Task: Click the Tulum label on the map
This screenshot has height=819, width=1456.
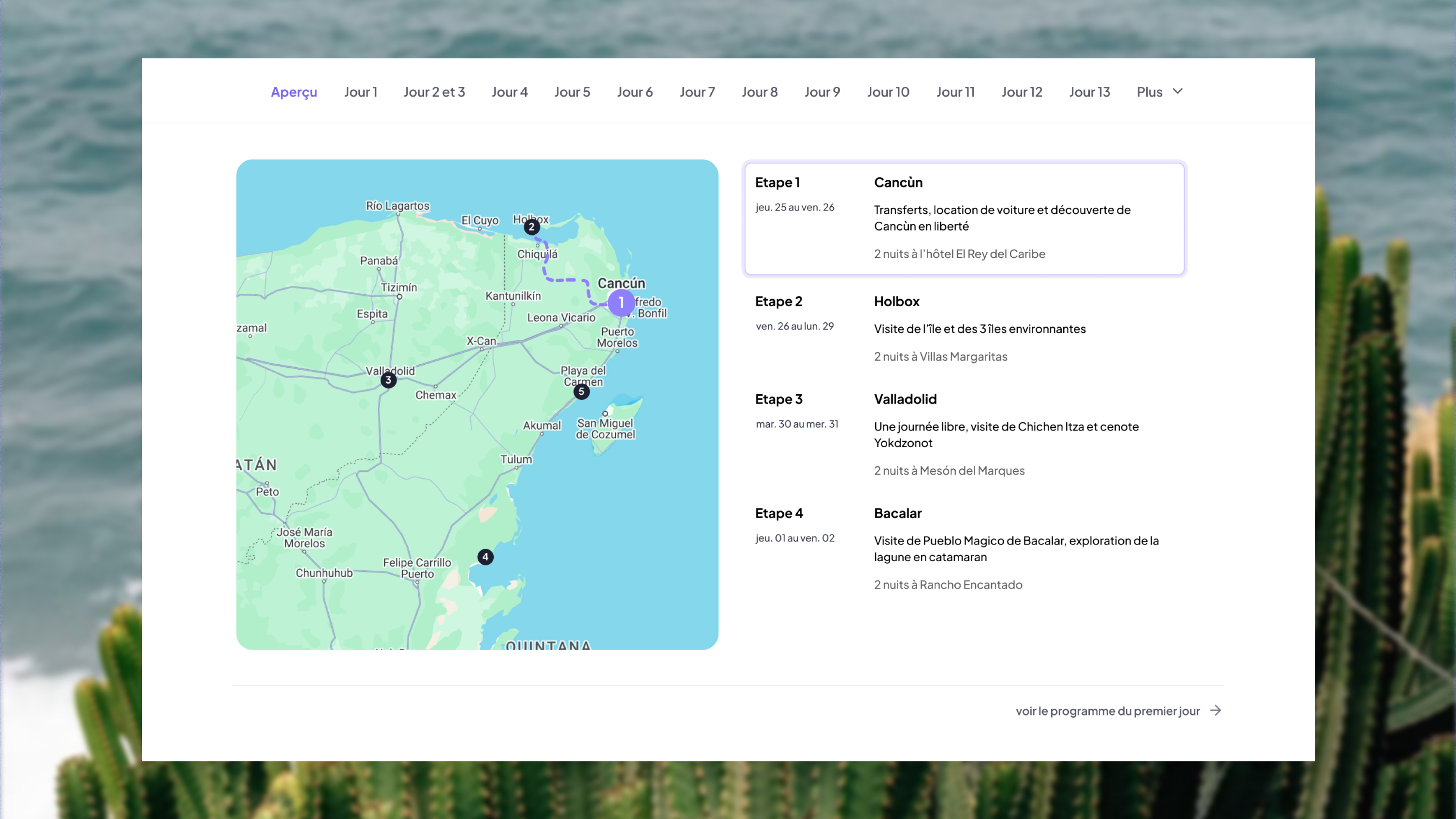Action: pyautogui.click(x=516, y=460)
